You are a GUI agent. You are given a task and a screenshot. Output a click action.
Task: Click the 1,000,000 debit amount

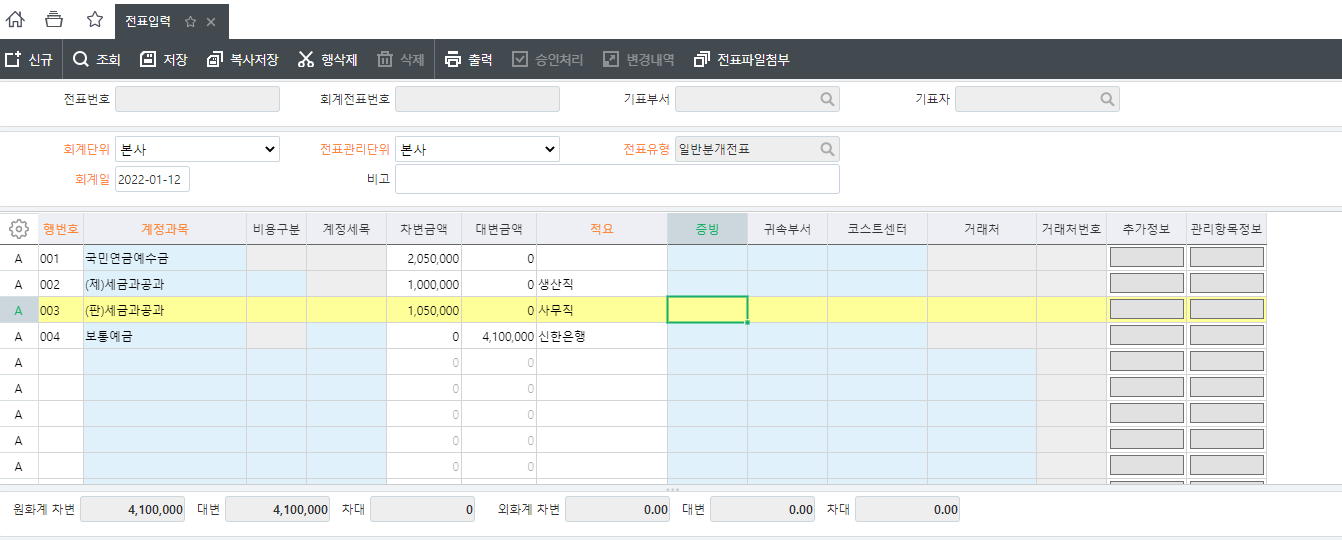424,284
